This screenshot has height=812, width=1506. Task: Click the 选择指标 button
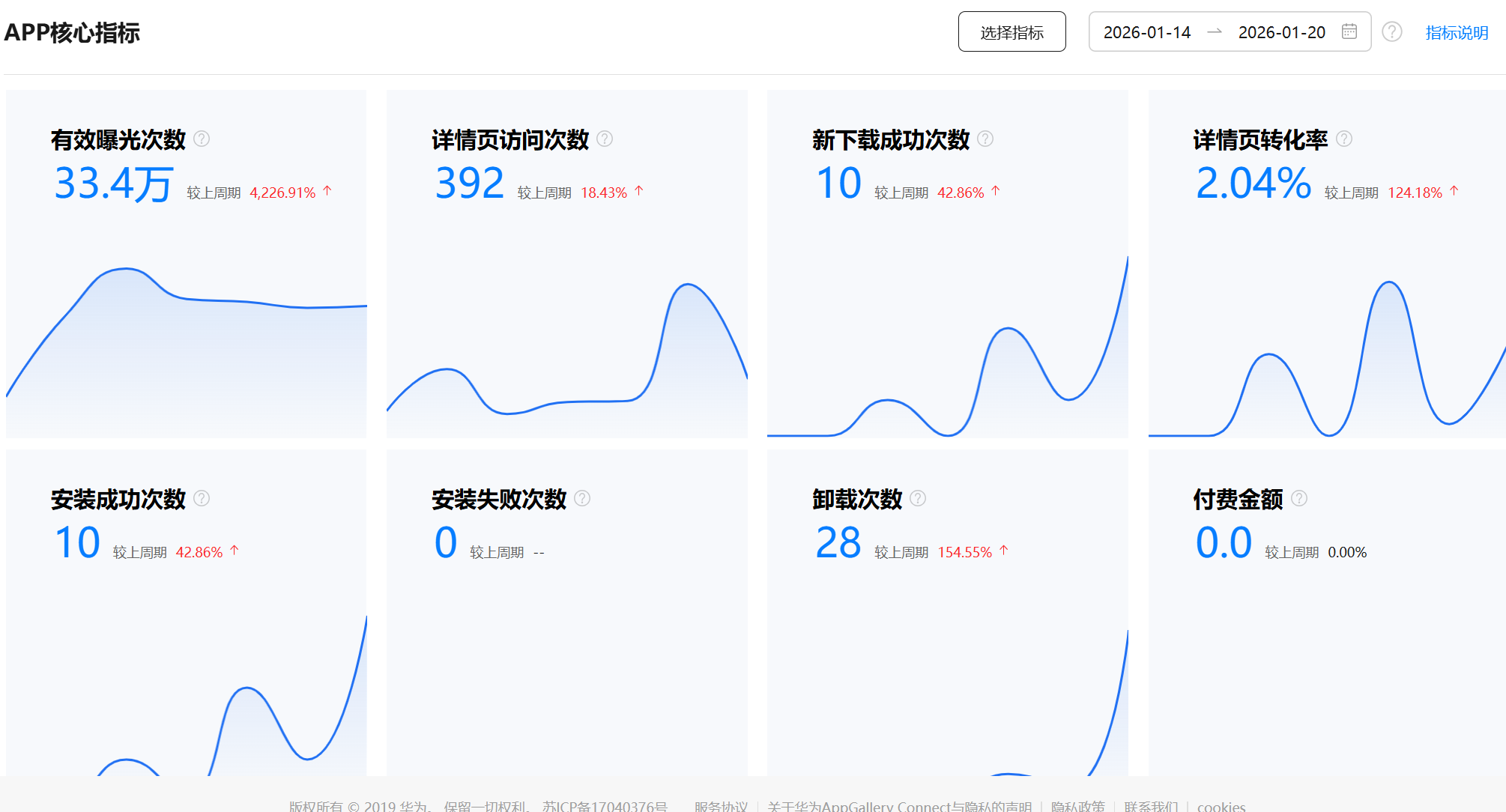[1011, 31]
